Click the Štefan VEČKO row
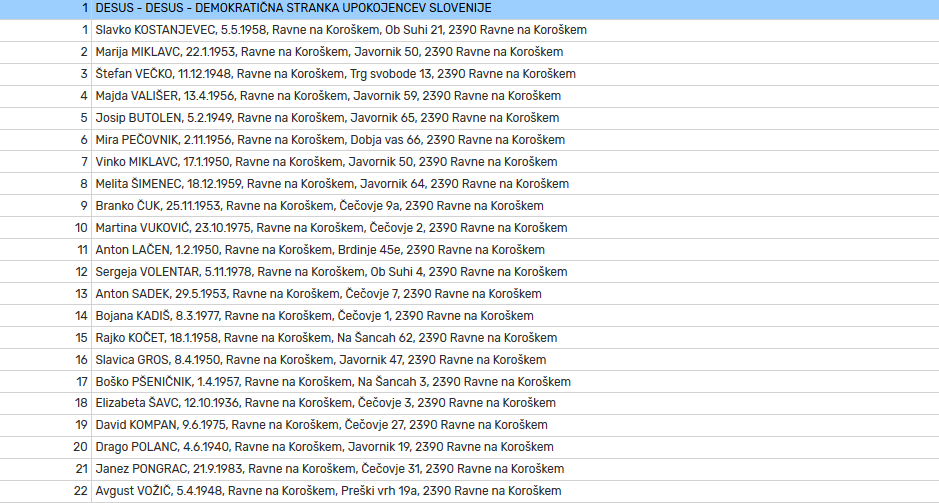The image size is (939, 503). coord(470,74)
